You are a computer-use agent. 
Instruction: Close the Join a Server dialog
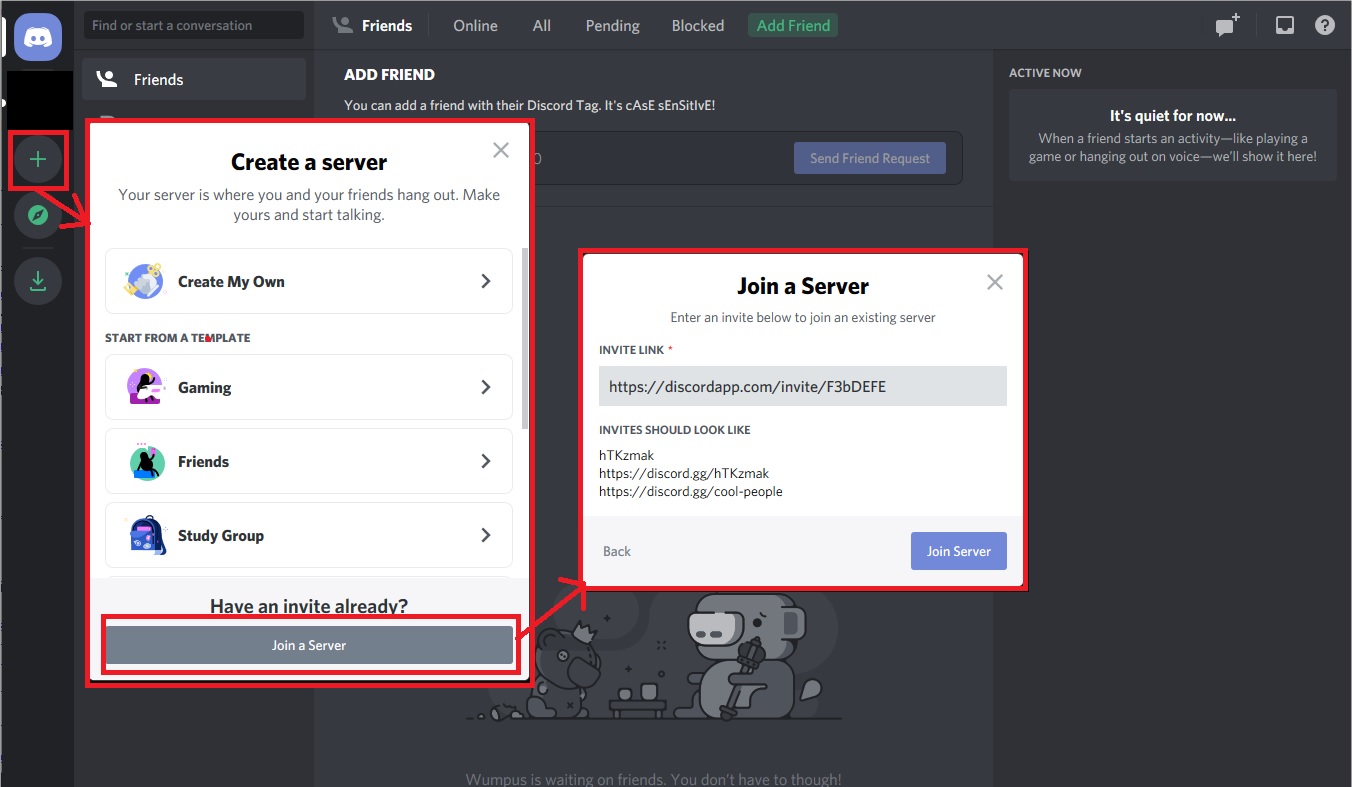pyautogui.click(x=994, y=282)
